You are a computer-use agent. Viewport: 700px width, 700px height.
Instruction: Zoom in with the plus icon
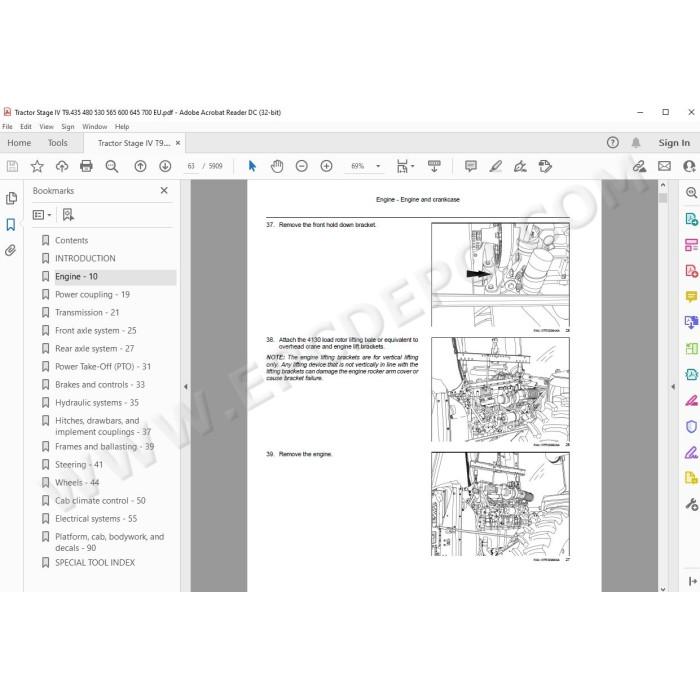point(326,167)
